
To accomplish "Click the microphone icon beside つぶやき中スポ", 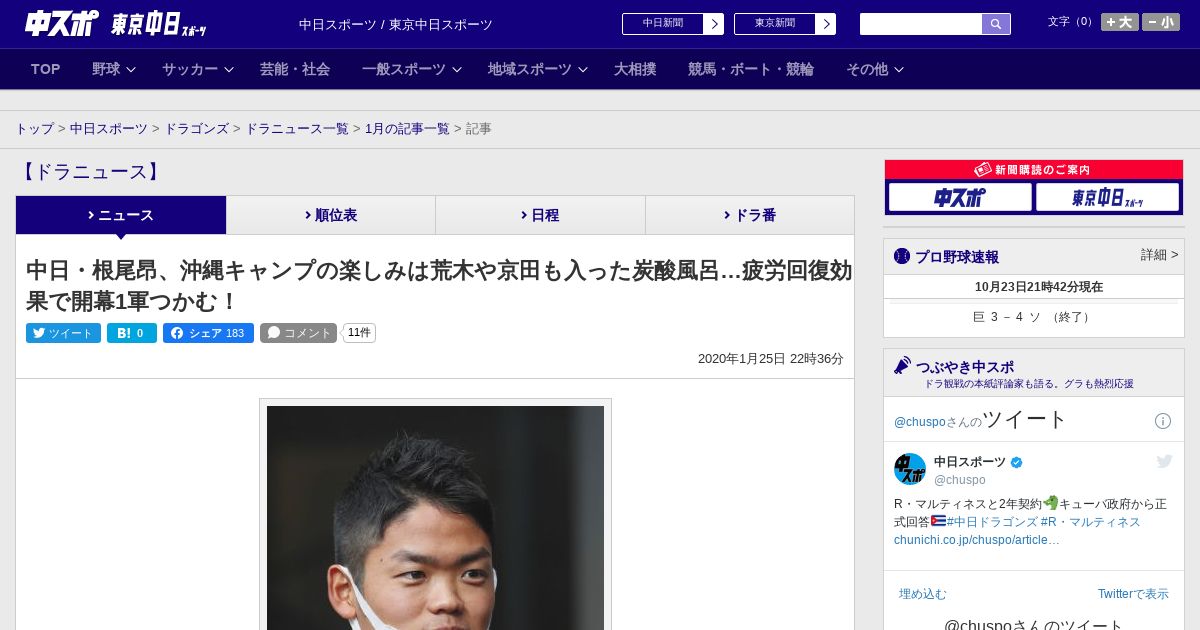I will coord(902,366).
